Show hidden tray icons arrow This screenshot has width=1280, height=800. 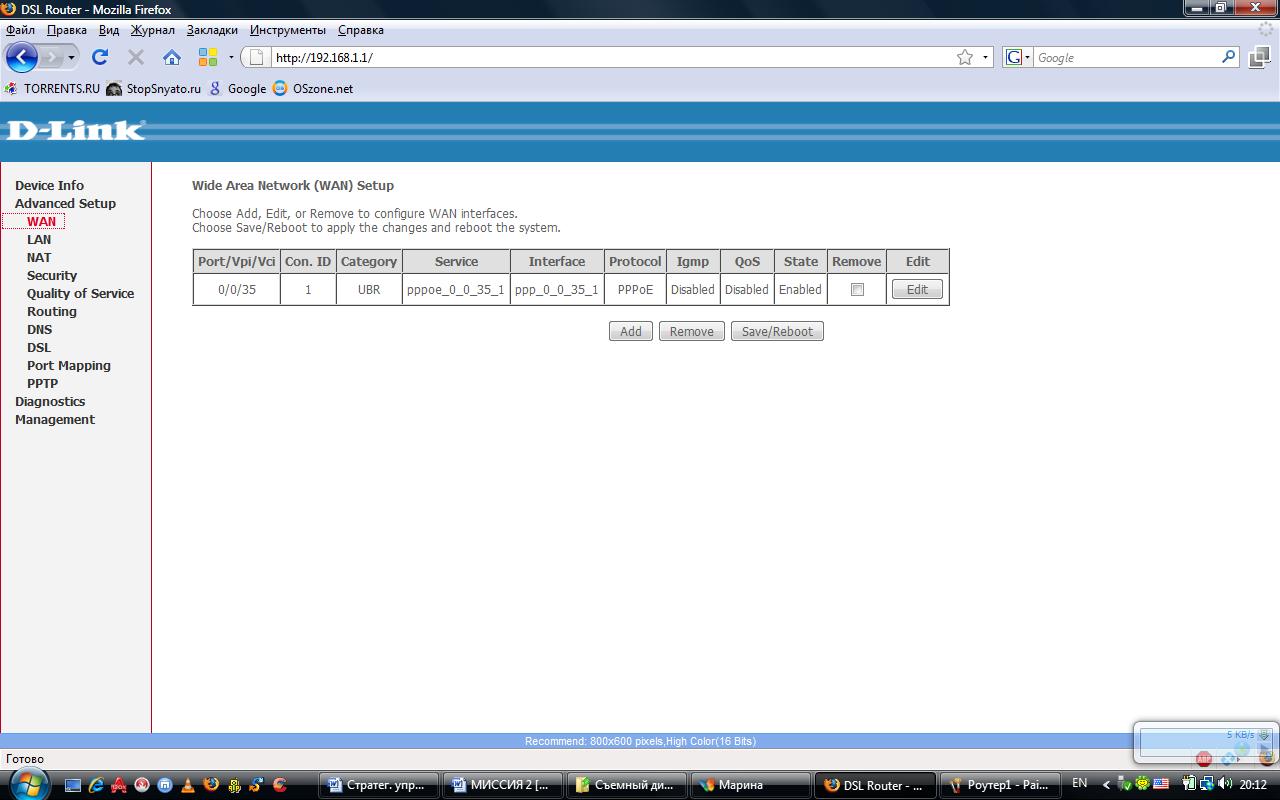pyautogui.click(x=1106, y=784)
